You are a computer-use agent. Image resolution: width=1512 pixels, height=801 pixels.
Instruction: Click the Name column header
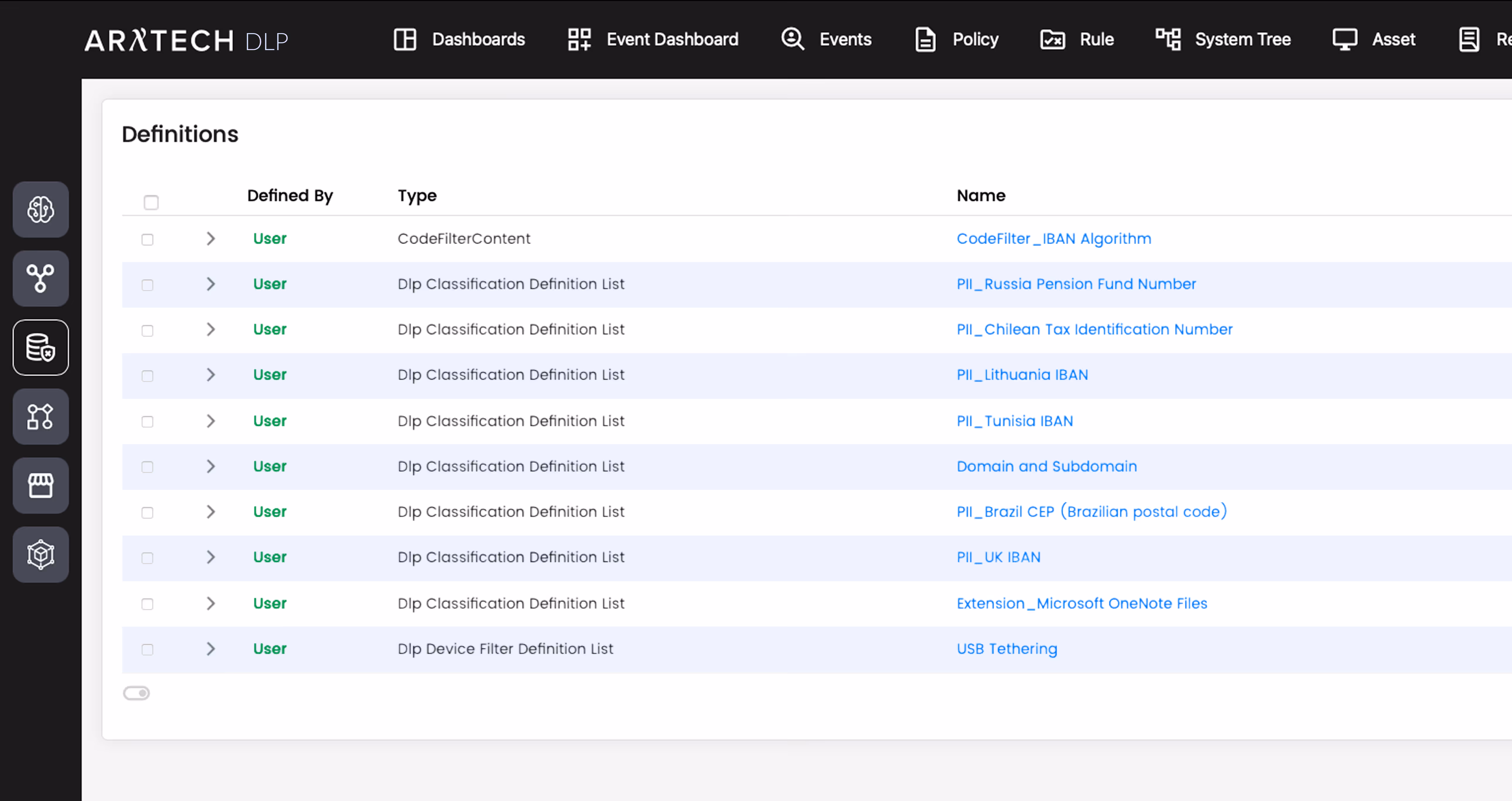981,195
